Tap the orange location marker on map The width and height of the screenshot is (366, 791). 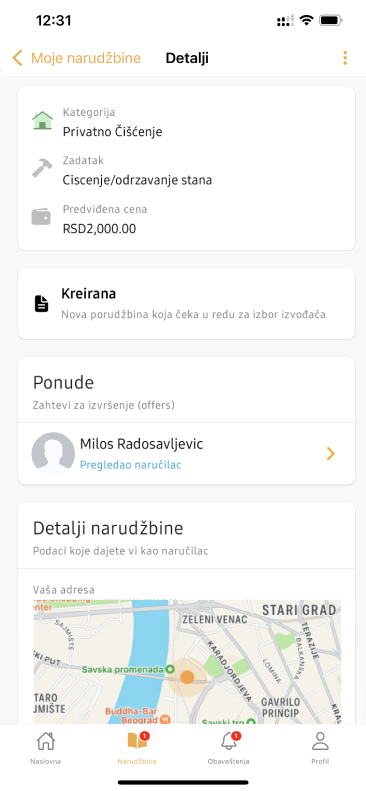pos(187,677)
